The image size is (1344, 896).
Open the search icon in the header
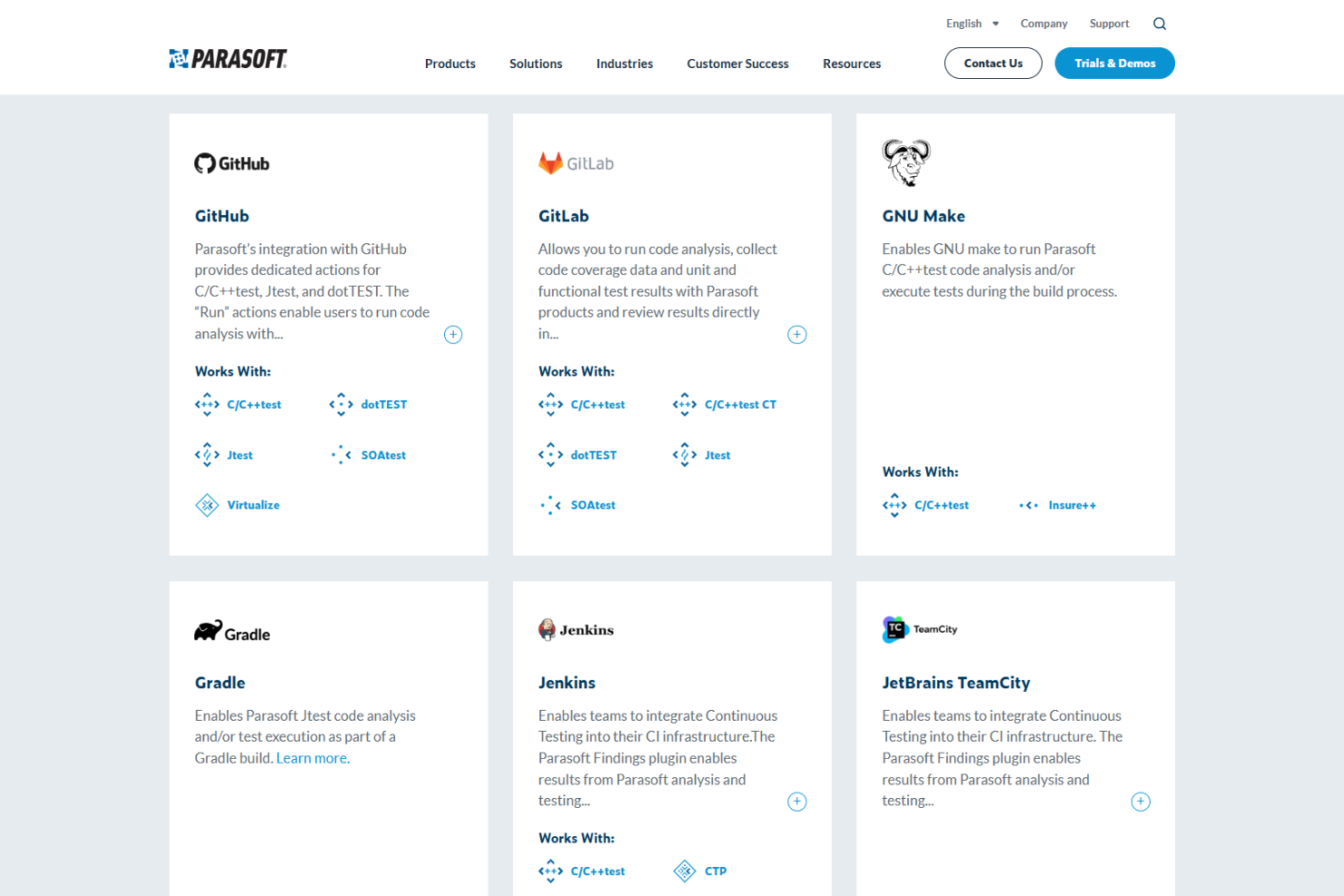1159,23
